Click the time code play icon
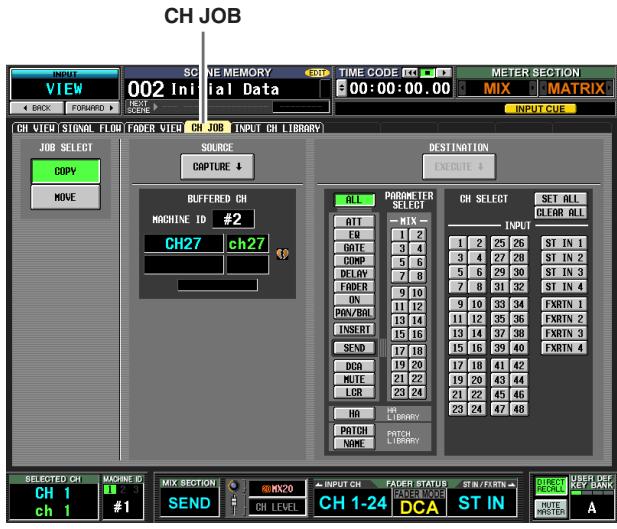Screen dimensions: 617x529 443,72
